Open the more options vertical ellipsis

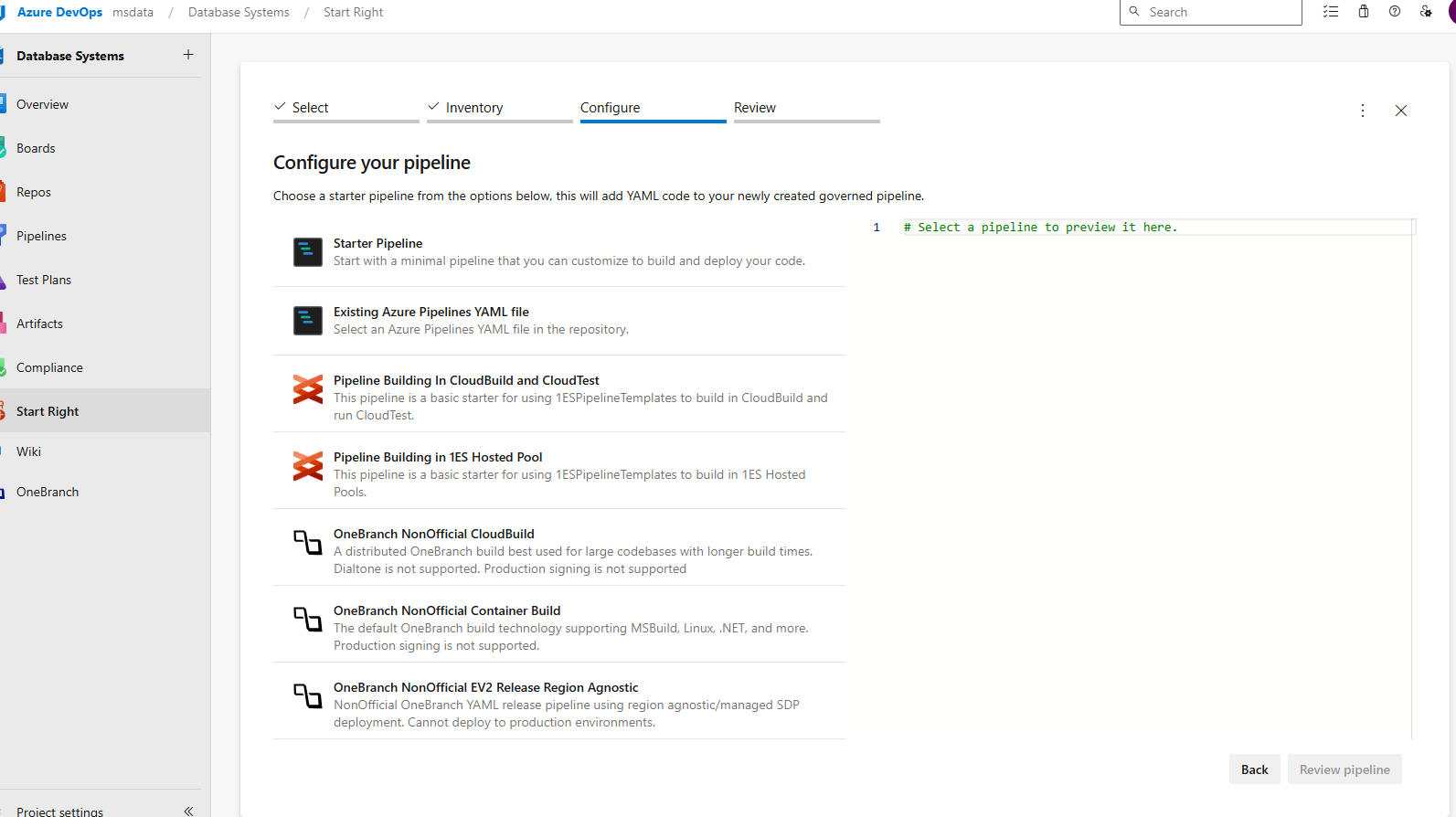[1363, 111]
